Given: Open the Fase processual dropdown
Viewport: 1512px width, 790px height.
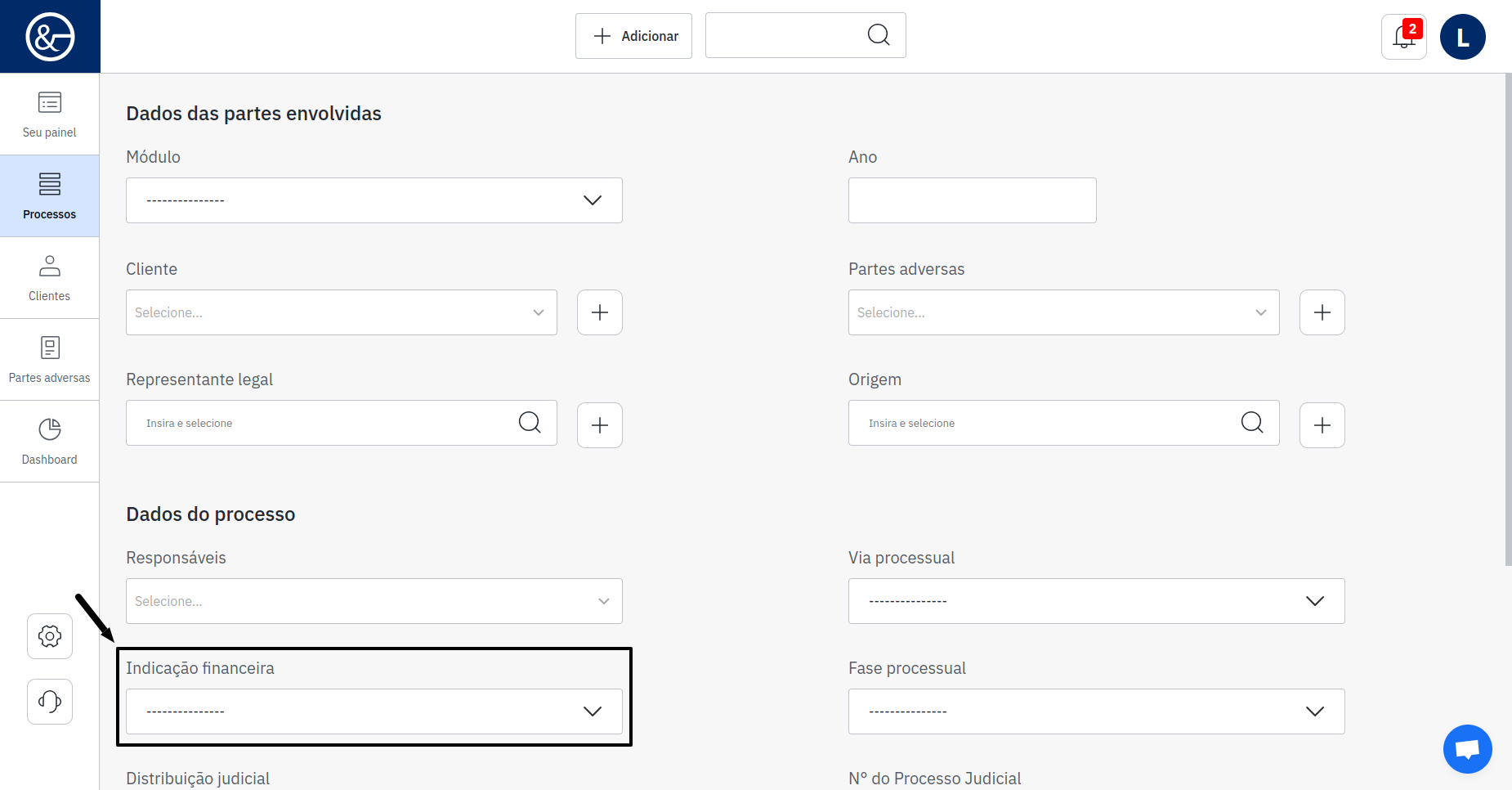Looking at the screenshot, I should tap(1096, 711).
